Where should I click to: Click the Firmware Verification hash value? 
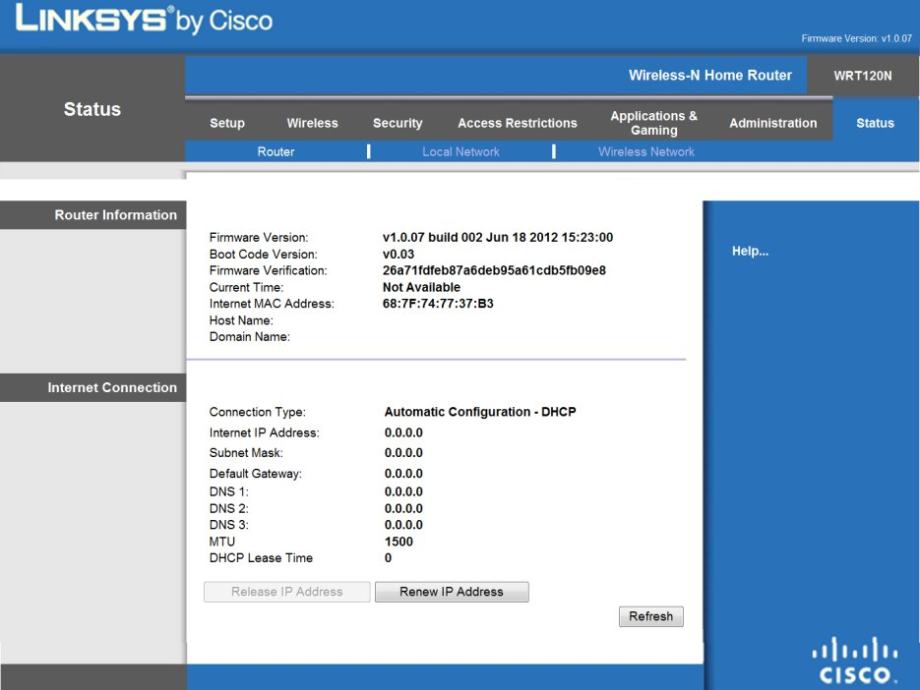pyautogui.click(x=494, y=270)
